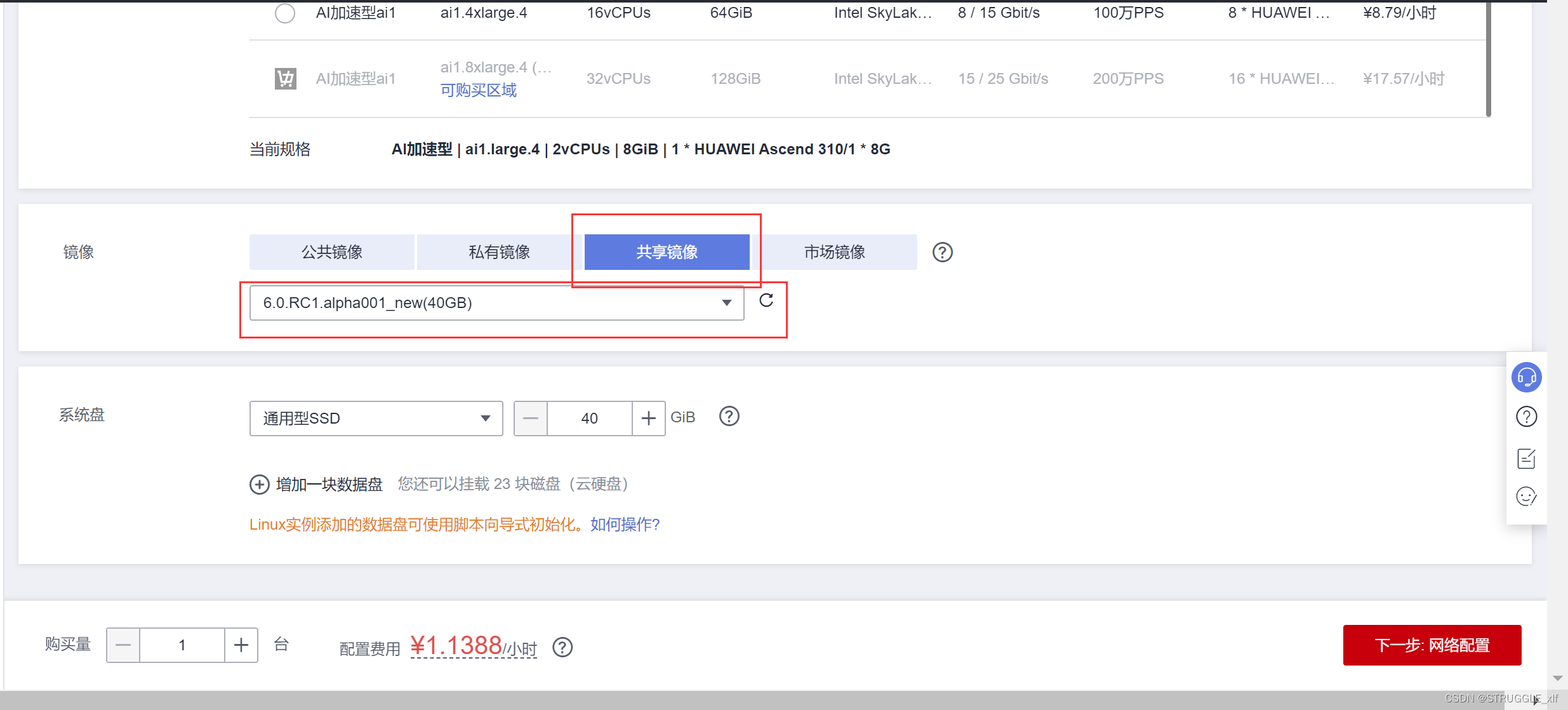Open the 如何操作? link
This screenshot has width=1568, height=710.
click(625, 525)
